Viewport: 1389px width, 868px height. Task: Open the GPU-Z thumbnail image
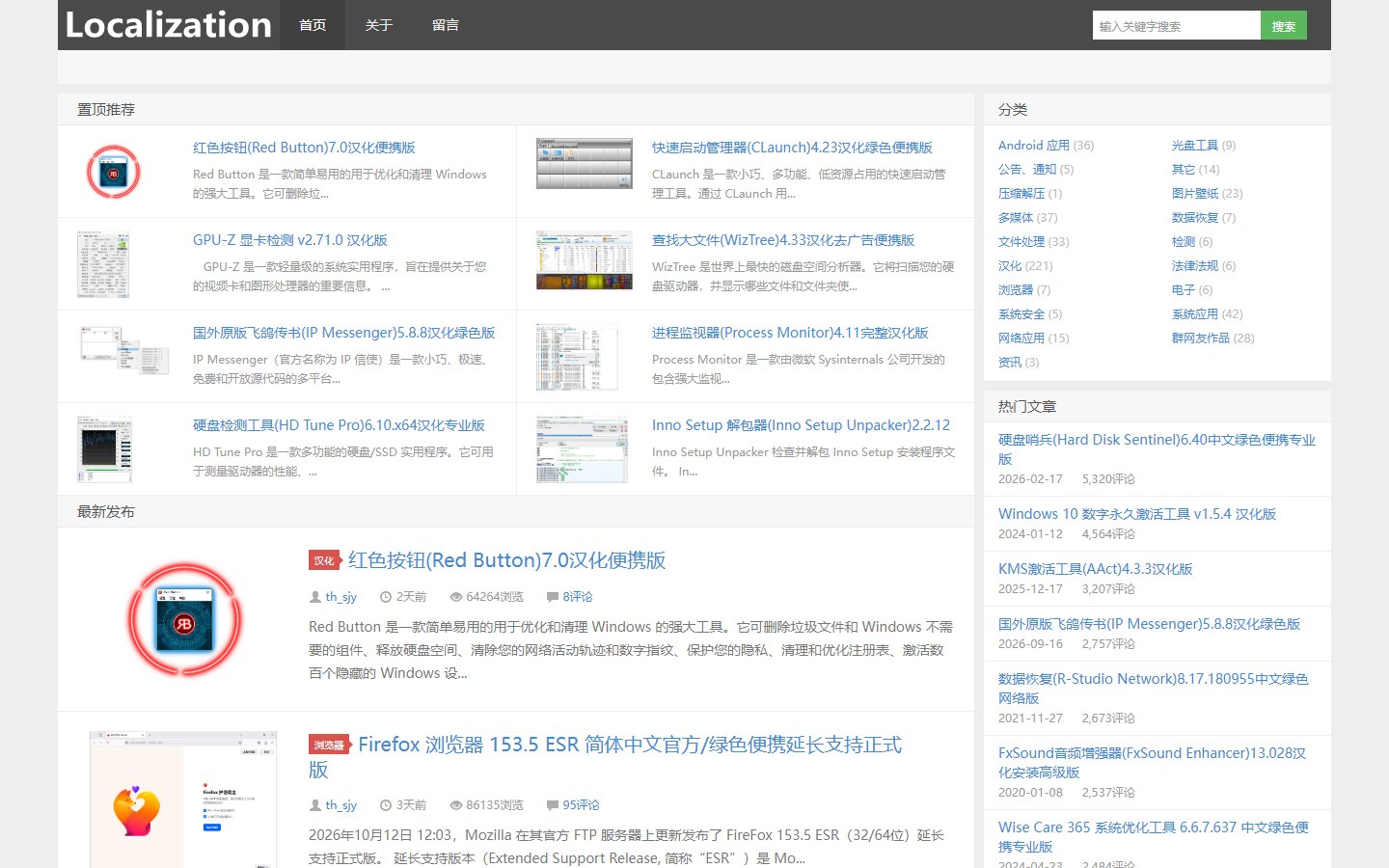click(x=103, y=264)
